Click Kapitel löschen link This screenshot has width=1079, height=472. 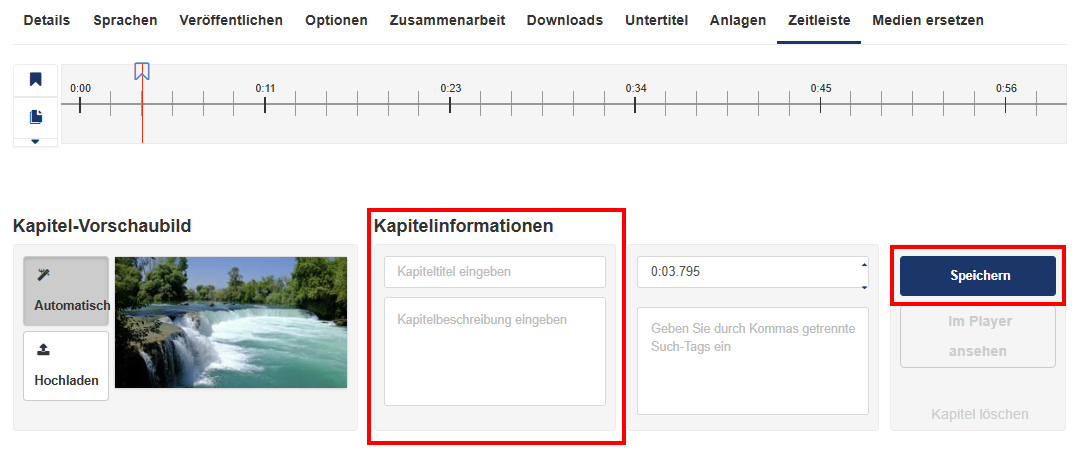980,414
